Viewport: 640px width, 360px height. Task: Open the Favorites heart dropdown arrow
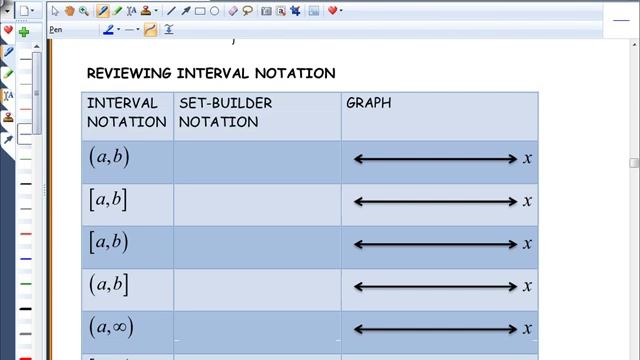[x=341, y=11]
